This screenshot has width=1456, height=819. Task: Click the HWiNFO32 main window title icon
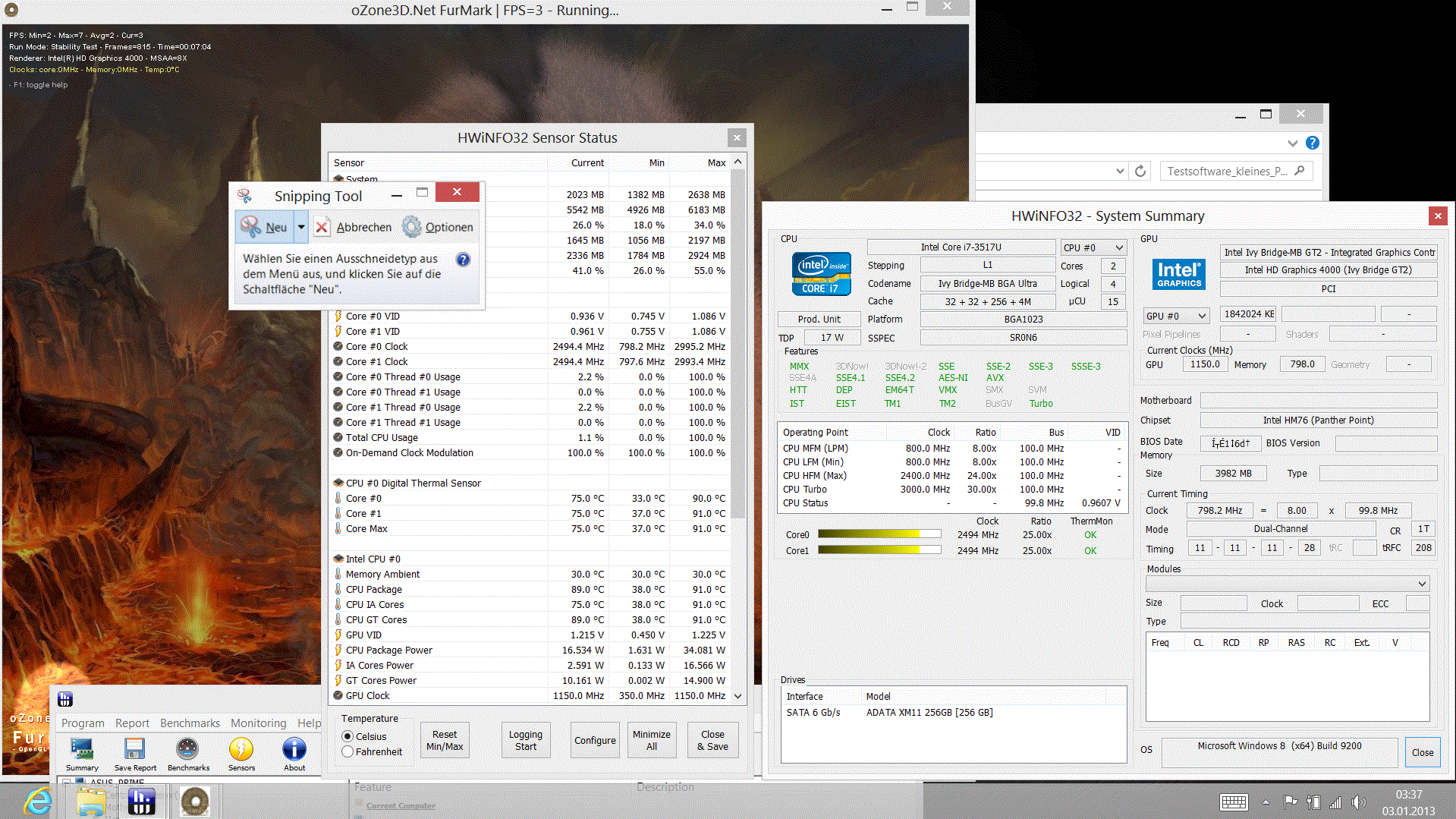pos(65,699)
